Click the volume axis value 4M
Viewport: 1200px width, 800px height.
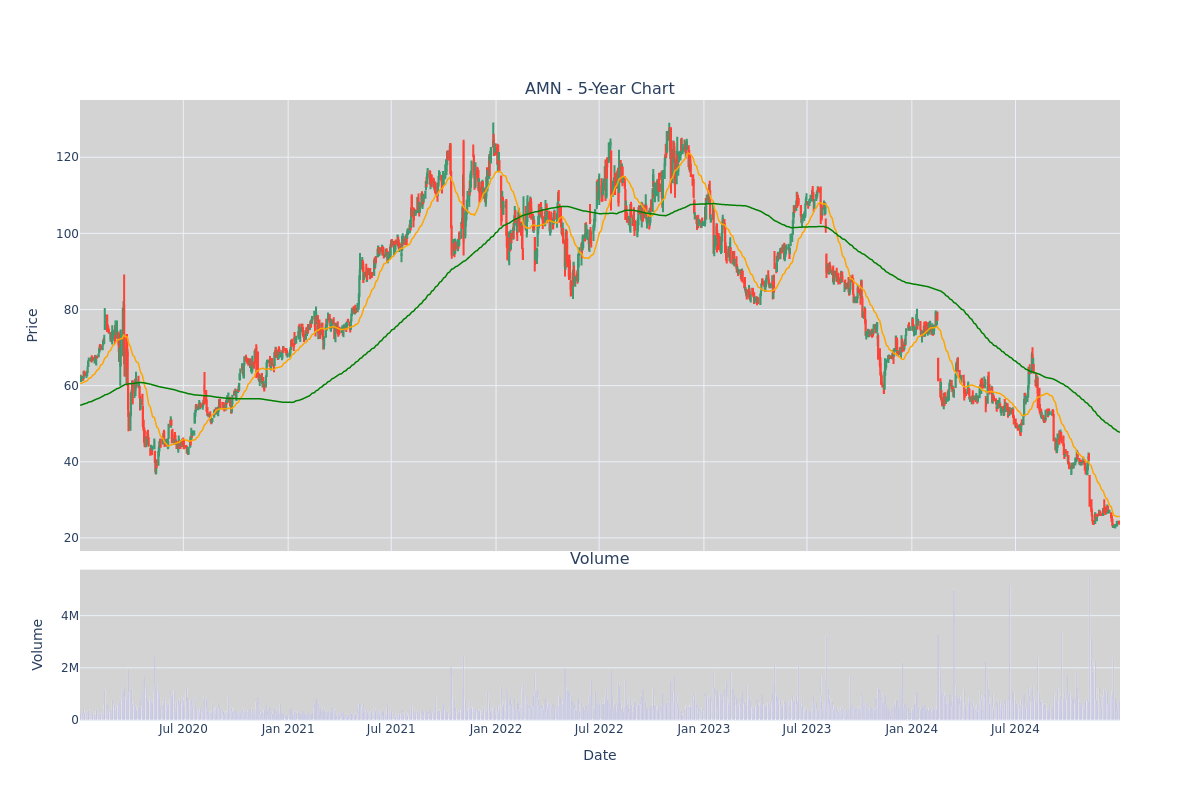tap(69, 616)
